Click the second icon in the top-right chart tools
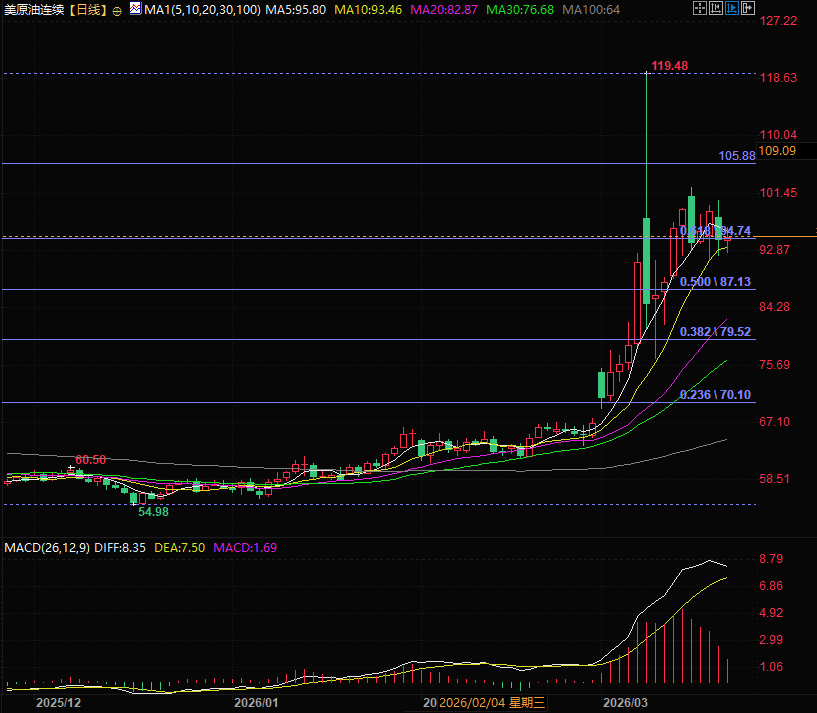This screenshot has height=713, width=817. (716, 8)
